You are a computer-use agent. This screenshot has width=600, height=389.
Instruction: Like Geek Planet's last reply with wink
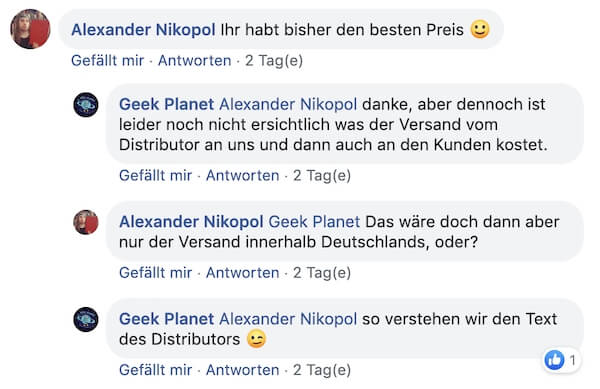[155, 370]
